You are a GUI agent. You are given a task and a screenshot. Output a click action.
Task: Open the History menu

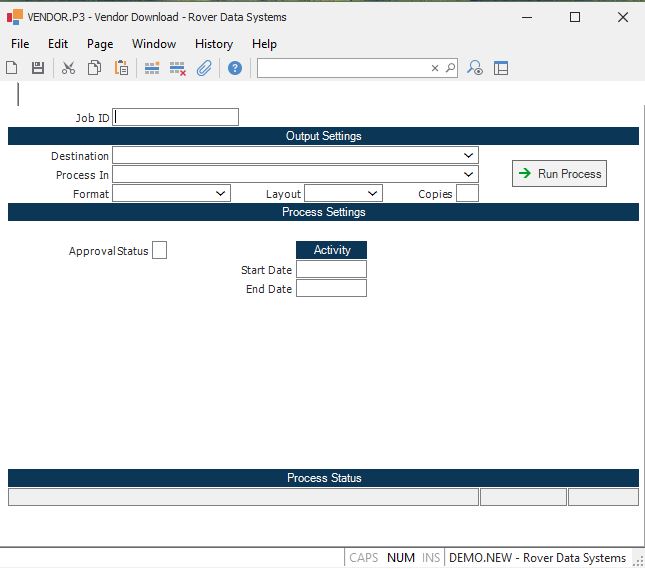tap(213, 44)
